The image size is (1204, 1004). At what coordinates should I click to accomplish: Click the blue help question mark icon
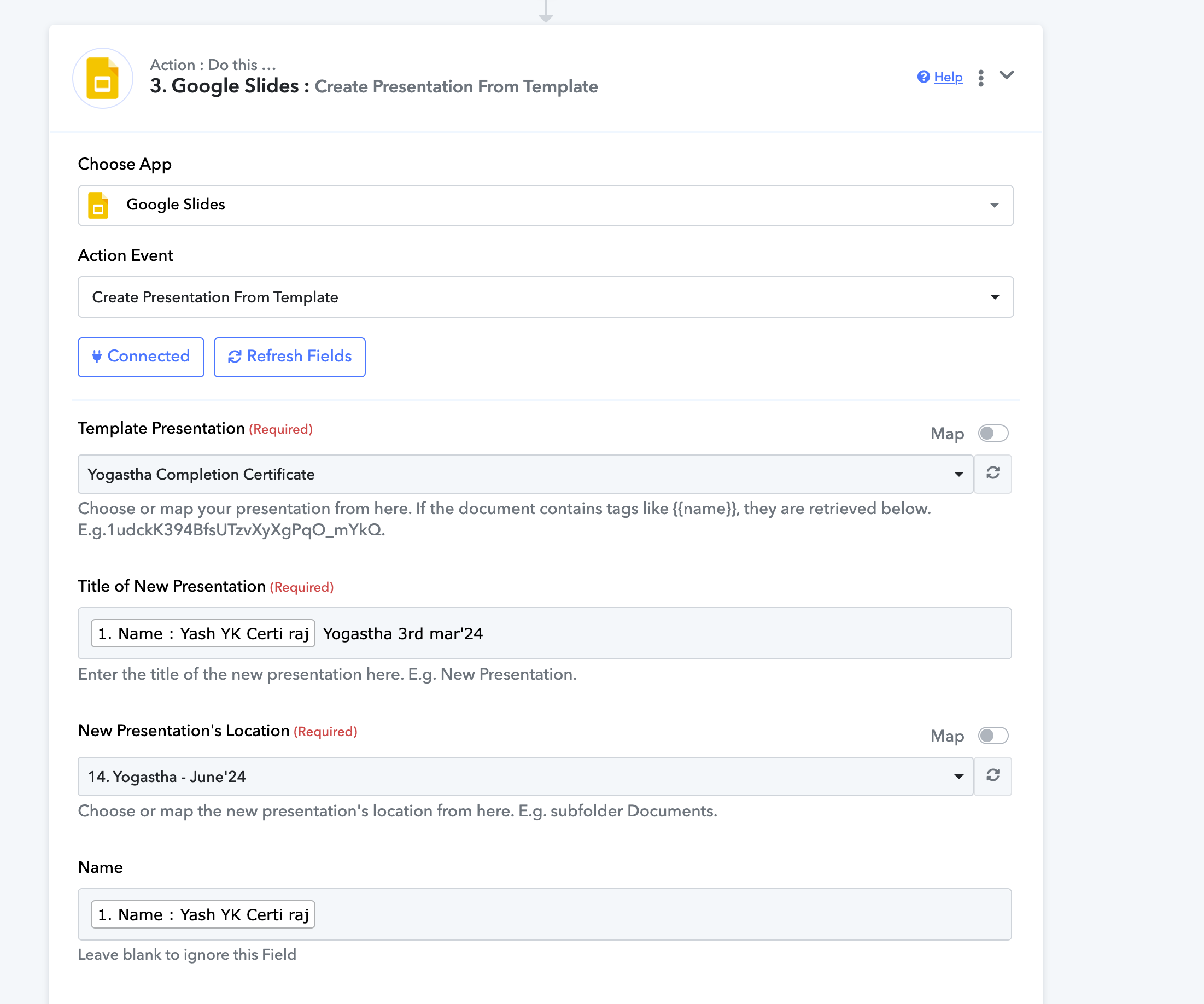pos(923,77)
